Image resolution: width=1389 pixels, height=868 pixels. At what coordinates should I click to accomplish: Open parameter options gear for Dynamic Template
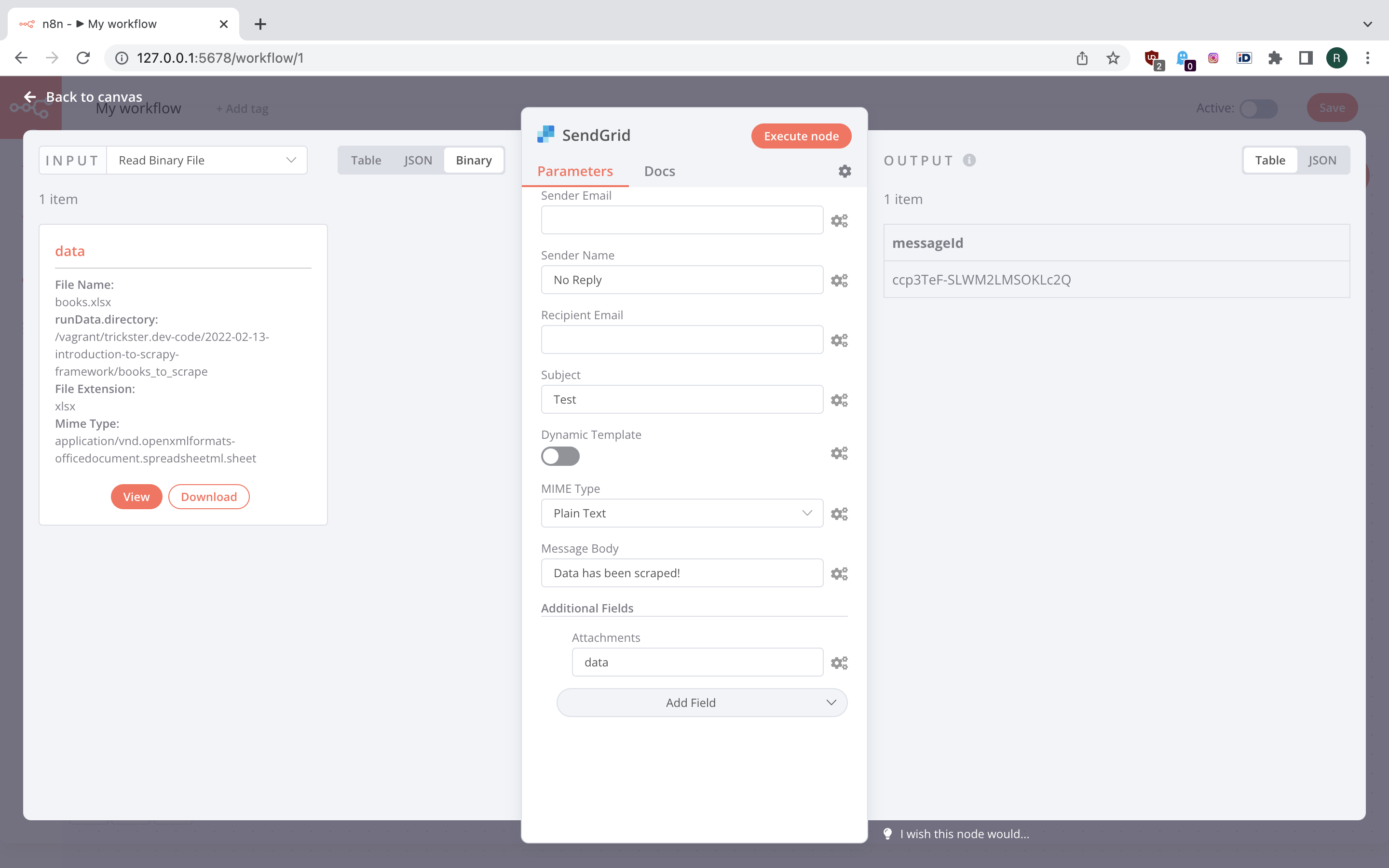(x=839, y=453)
